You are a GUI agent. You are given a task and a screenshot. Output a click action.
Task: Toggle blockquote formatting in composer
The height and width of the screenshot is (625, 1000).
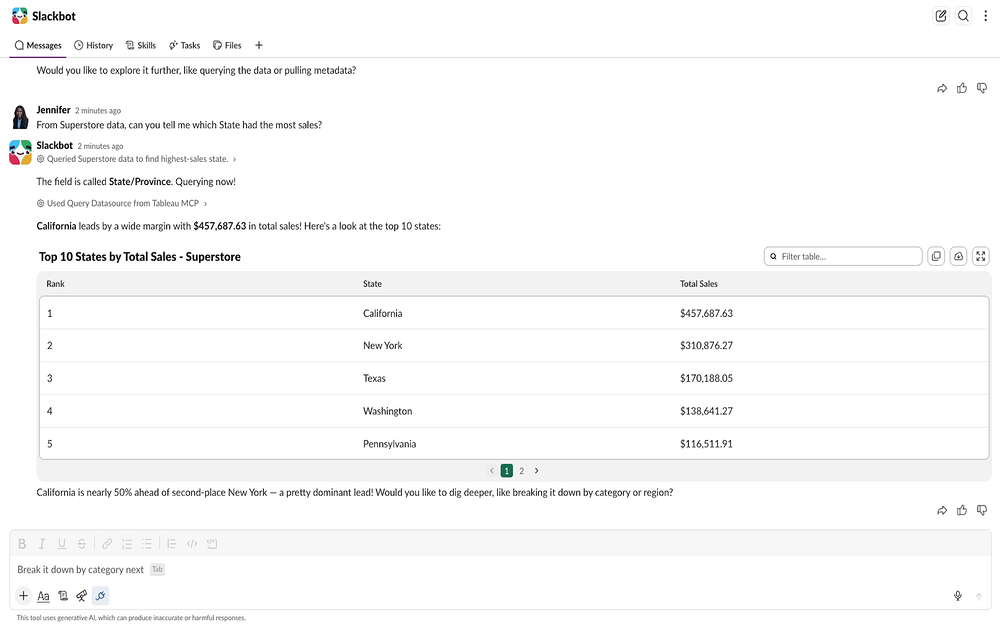click(172, 543)
